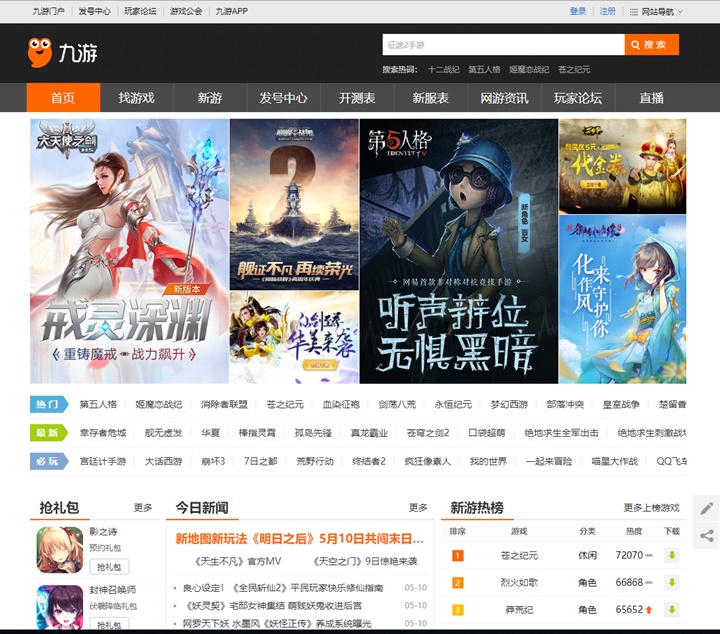
Task: Open the 网站导航 dropdown menu
Action: click(657, 11)
